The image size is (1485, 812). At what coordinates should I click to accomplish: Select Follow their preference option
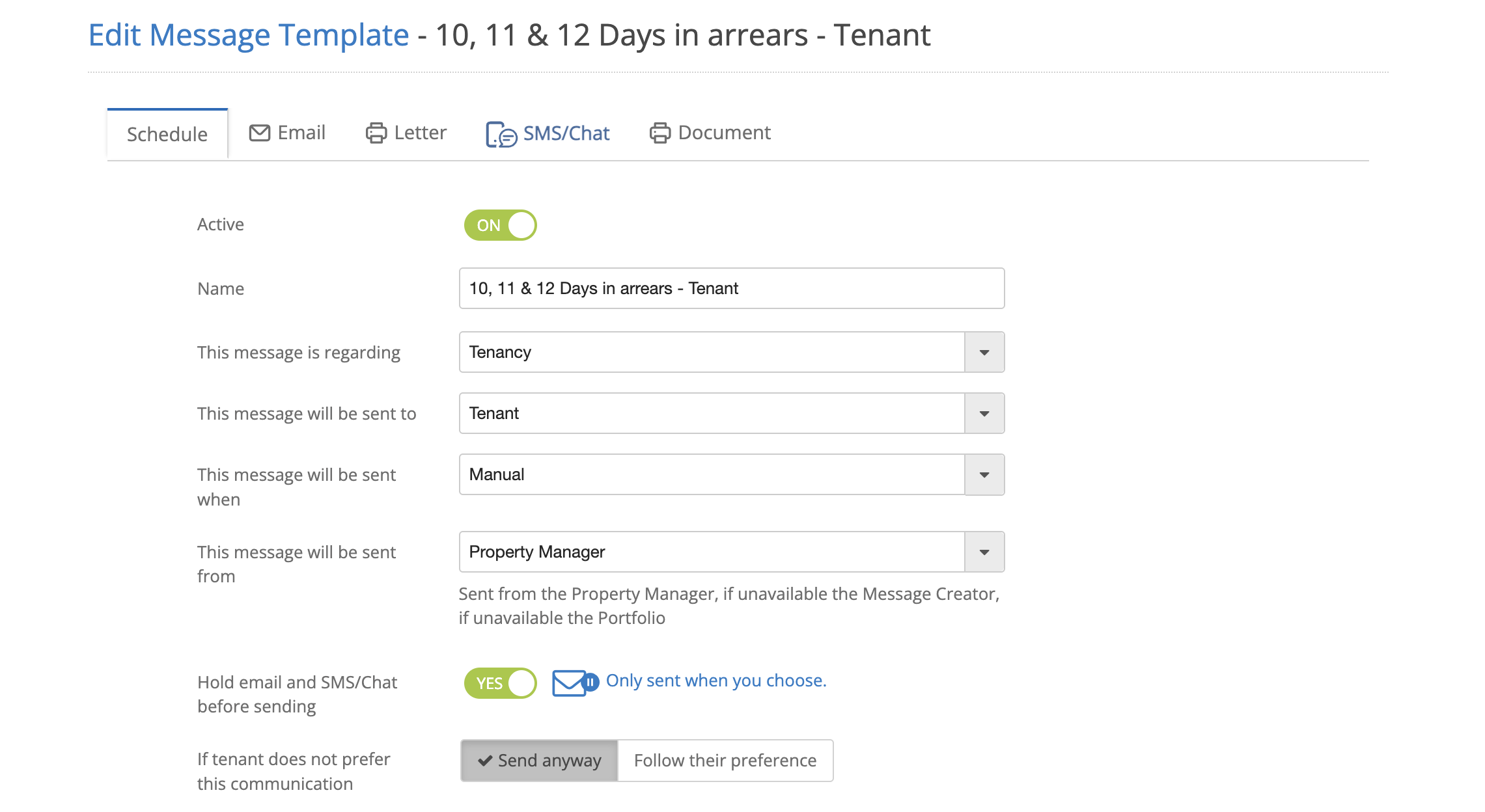point(725,761)
